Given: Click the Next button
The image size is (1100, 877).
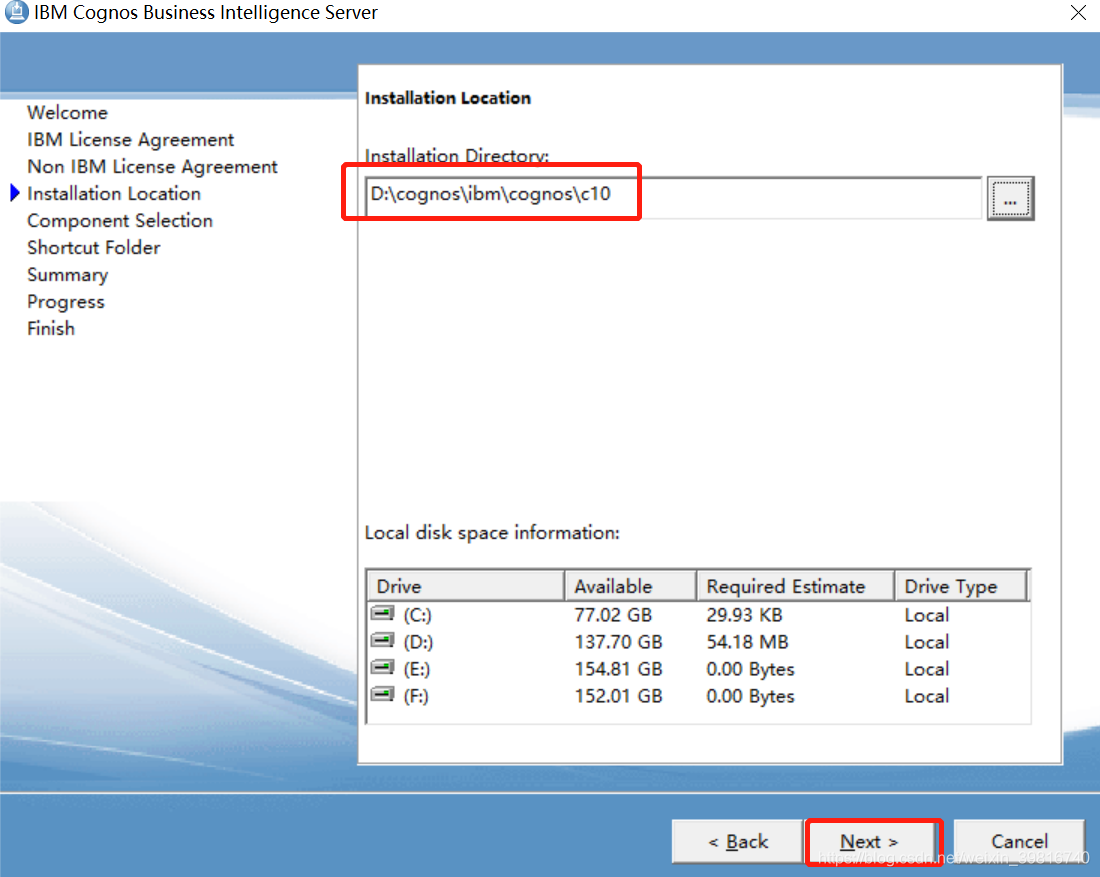Looking at the screenshot, I should pos(870,841).
